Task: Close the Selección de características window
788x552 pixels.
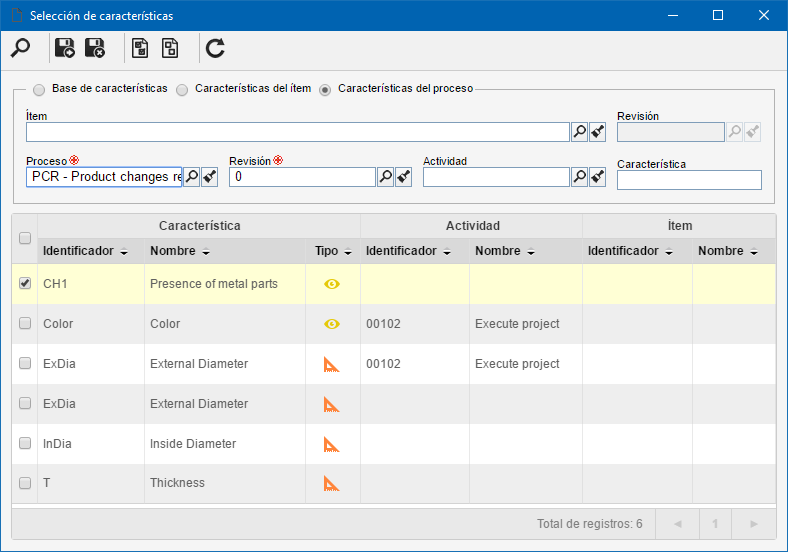Action: tap(764, 15)
